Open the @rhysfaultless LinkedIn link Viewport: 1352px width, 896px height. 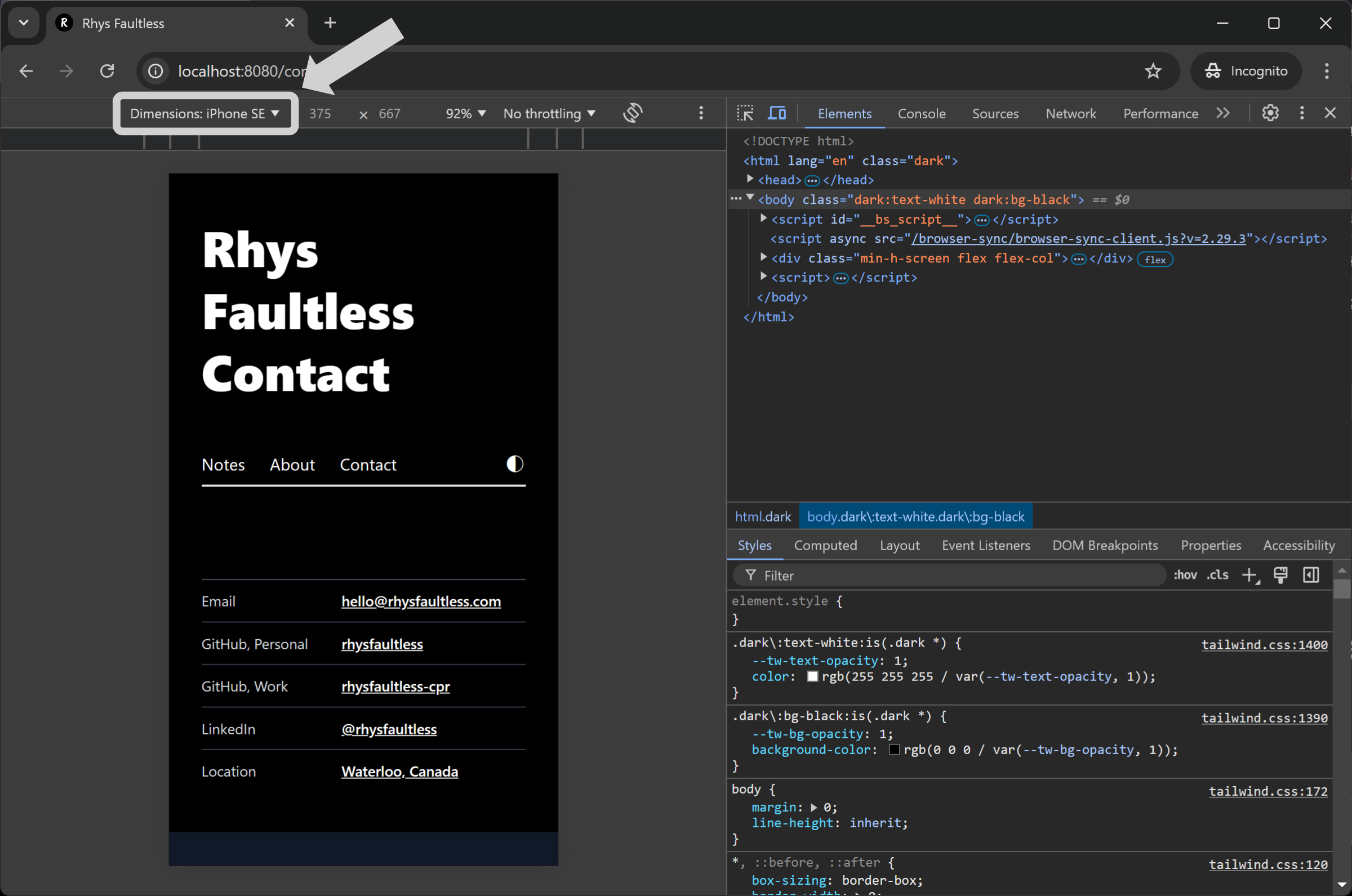coord(389,729)
